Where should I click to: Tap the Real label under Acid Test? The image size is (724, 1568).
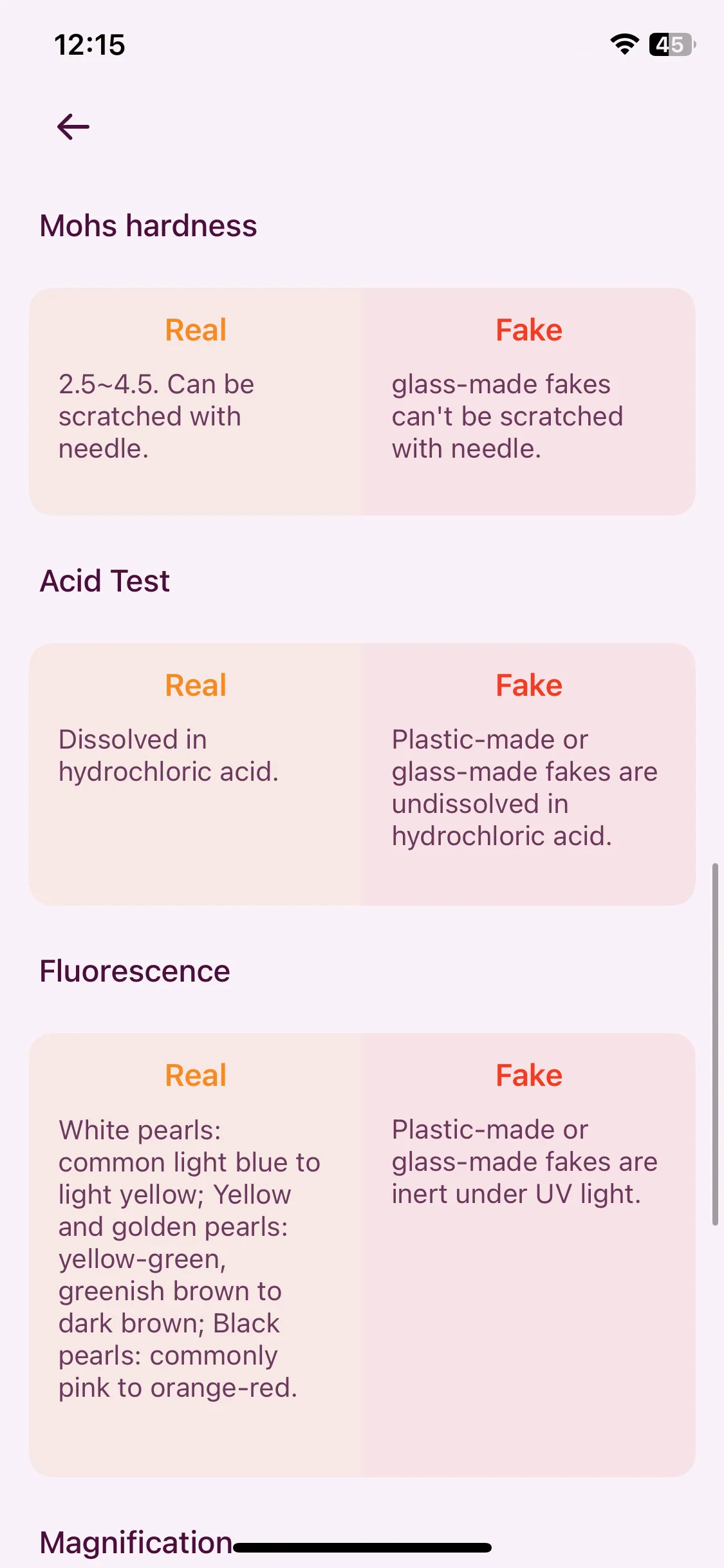click(x=196, y=686)
